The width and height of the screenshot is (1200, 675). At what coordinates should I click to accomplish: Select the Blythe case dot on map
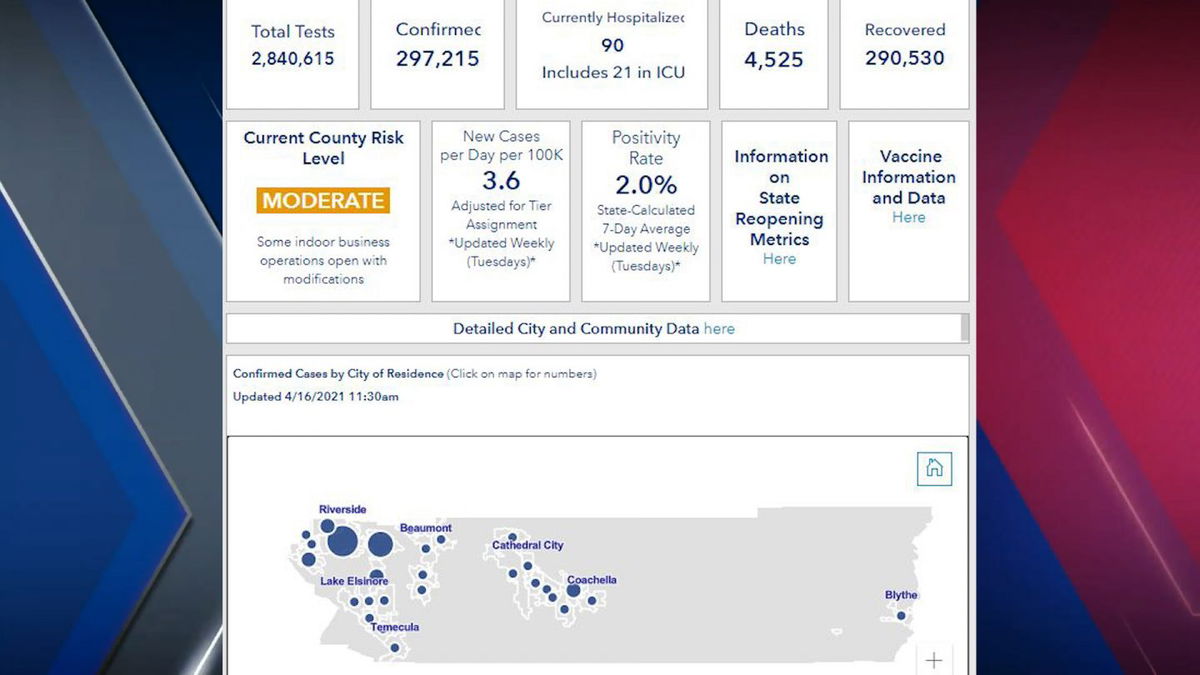(x=901, y=614)
